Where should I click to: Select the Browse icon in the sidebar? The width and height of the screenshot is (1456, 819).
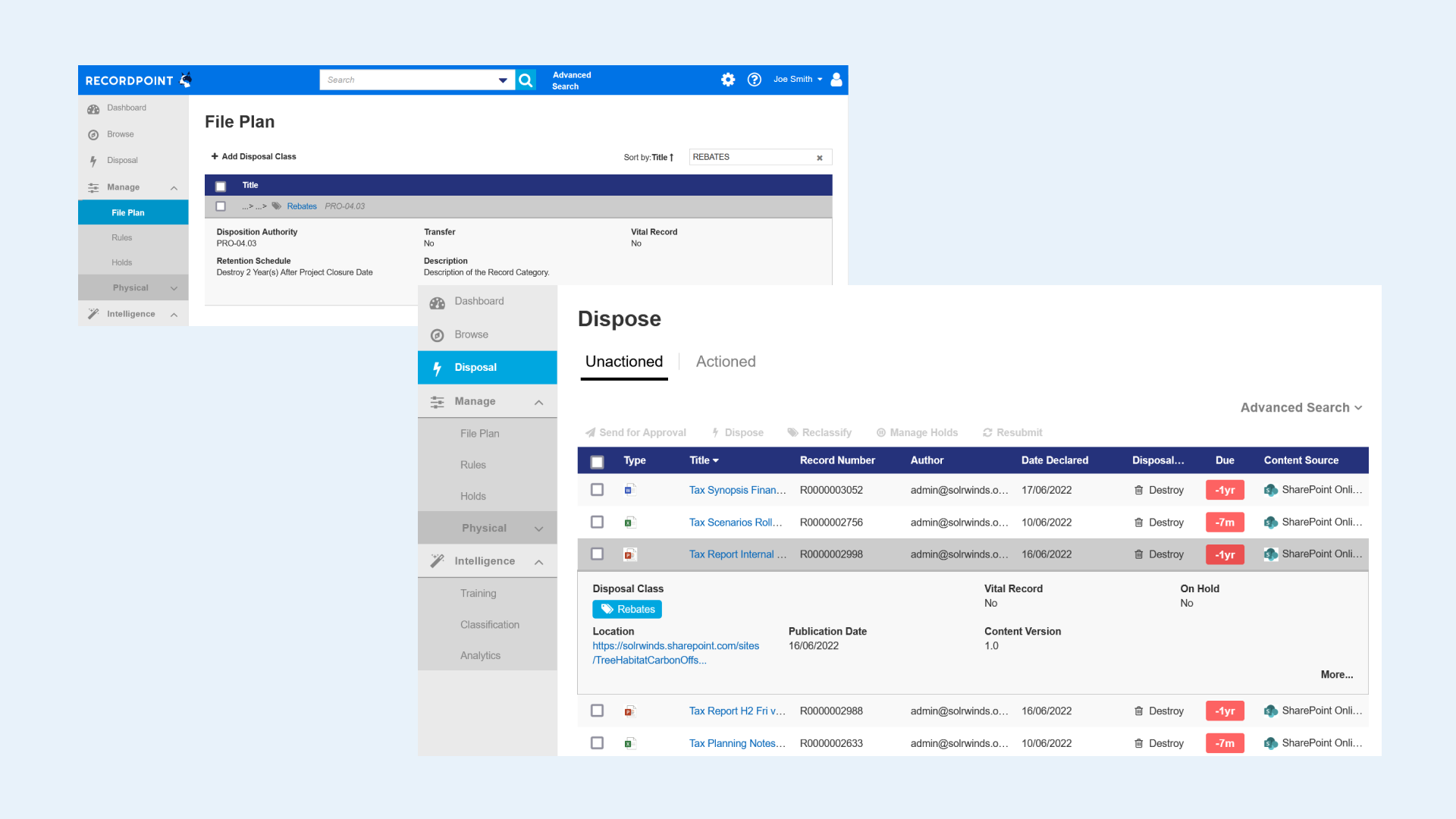438,334
